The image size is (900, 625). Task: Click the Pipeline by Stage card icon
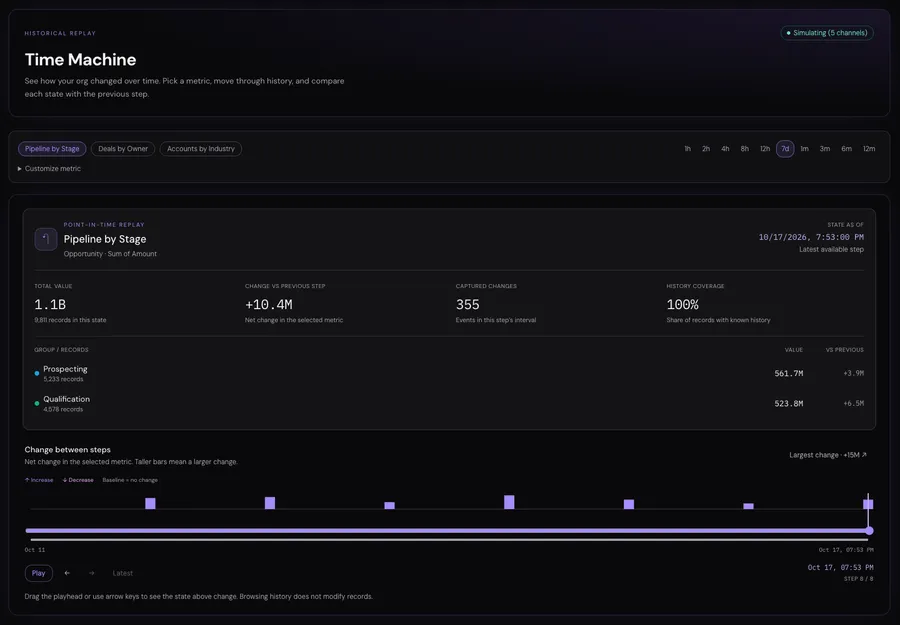(46, 239)
